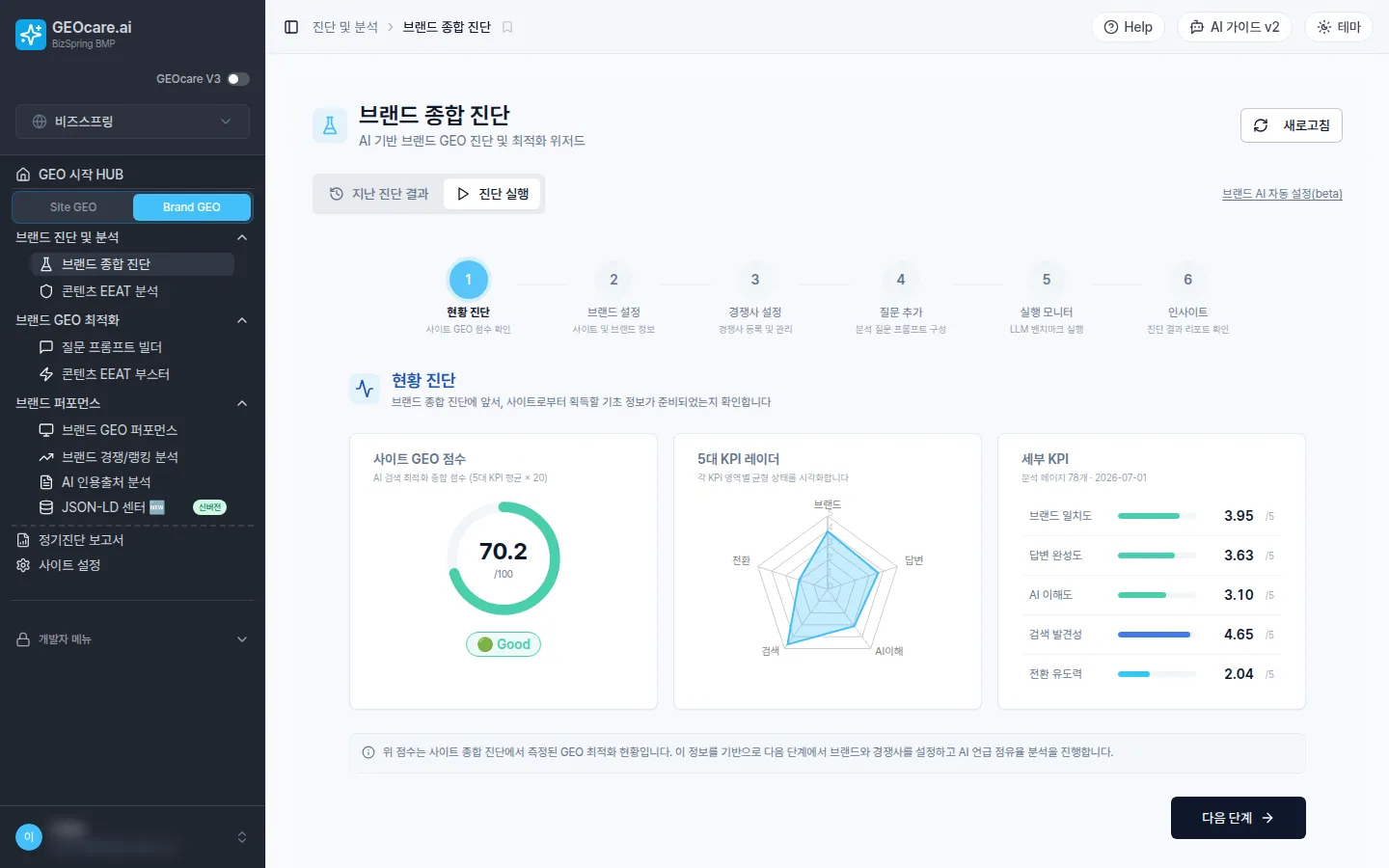The width and height of the screenshot is (1389, 868).
Task: Toggle the GEOcare V3 switch
Action: (238, 79)
